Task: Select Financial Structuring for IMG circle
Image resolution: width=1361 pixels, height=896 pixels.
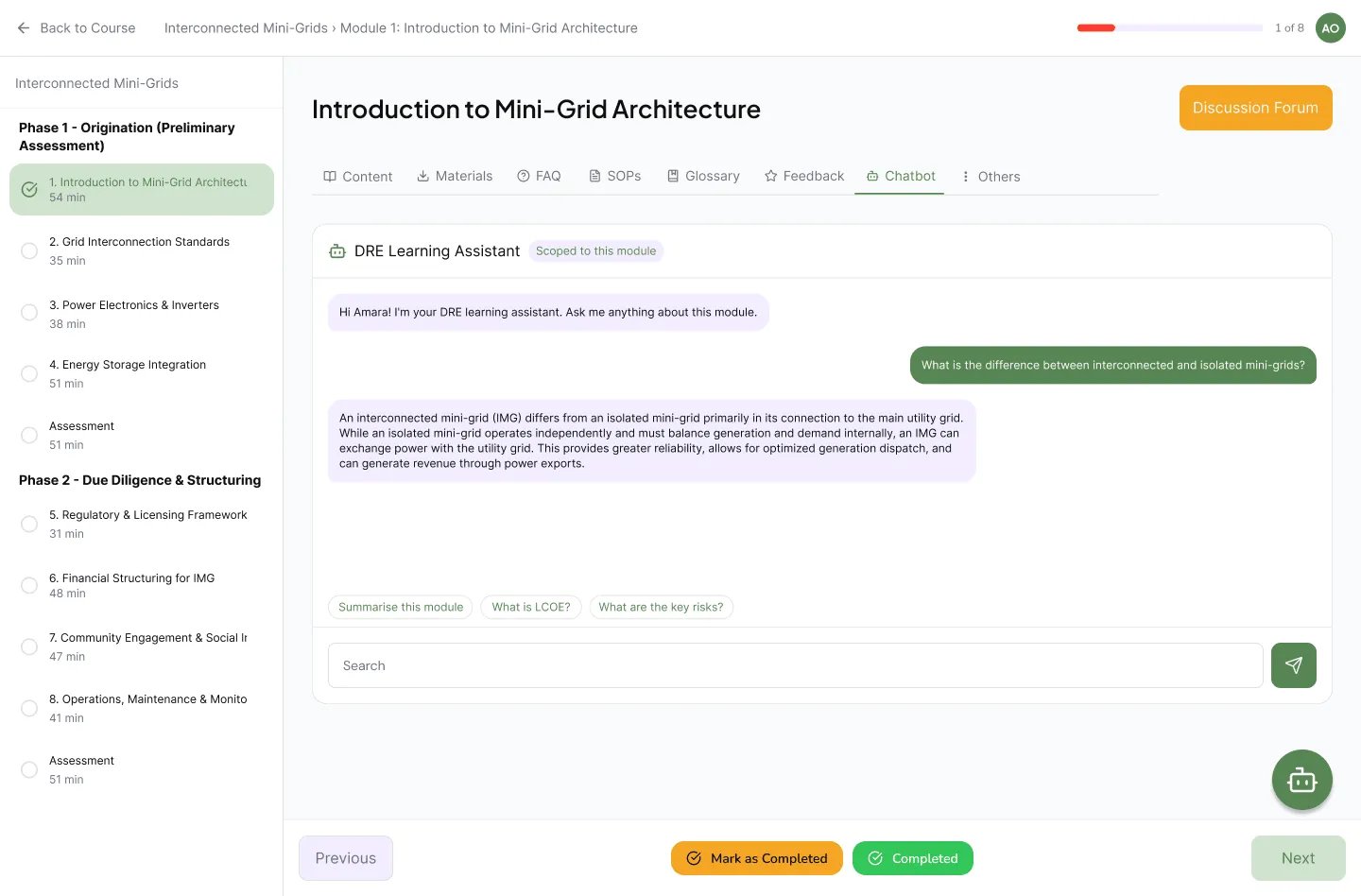Action: coord(29,585)
